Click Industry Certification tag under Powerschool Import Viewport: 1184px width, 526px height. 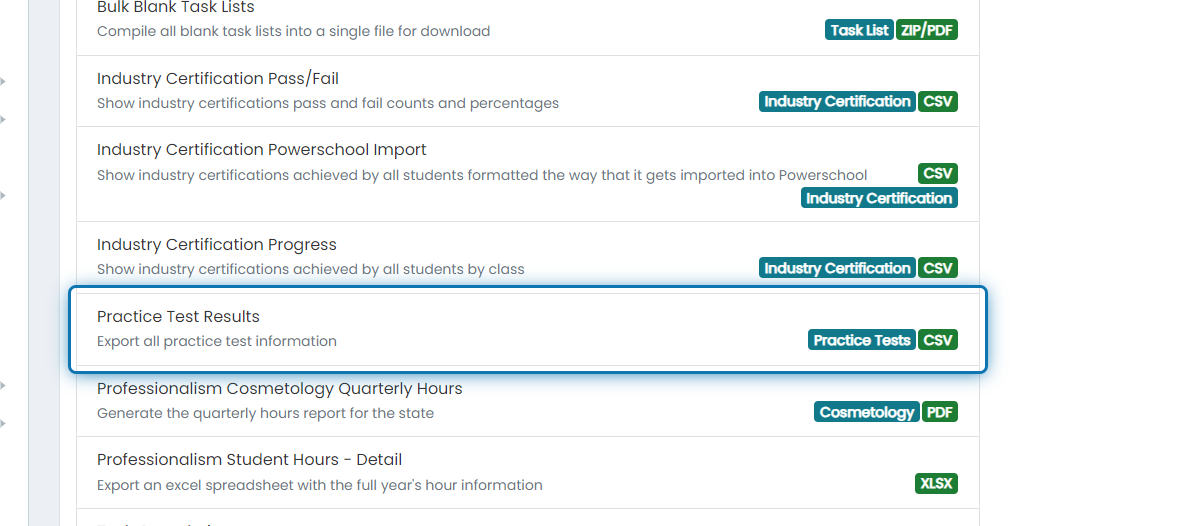[879, 198]
